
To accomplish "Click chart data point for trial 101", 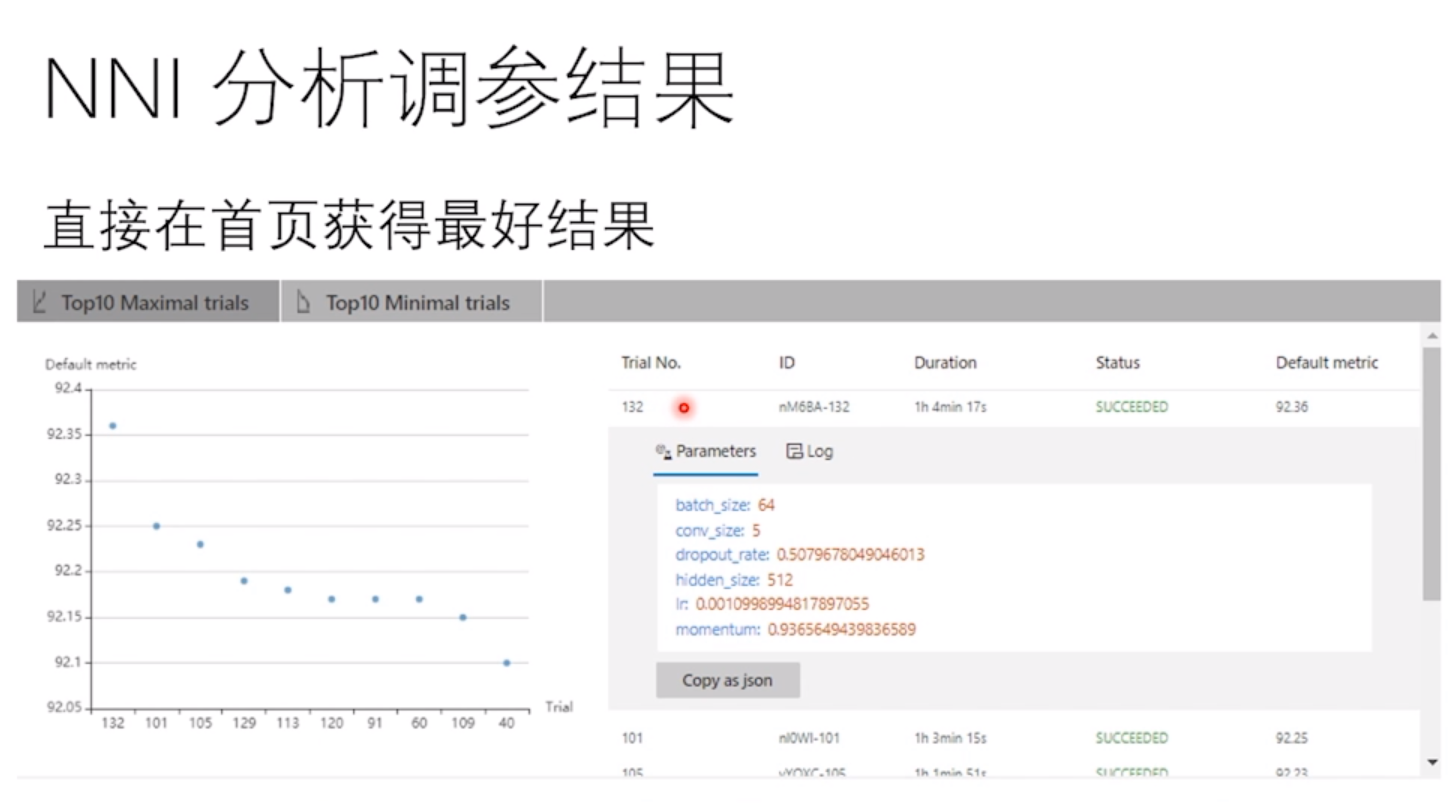I will (x=156, y=526).
